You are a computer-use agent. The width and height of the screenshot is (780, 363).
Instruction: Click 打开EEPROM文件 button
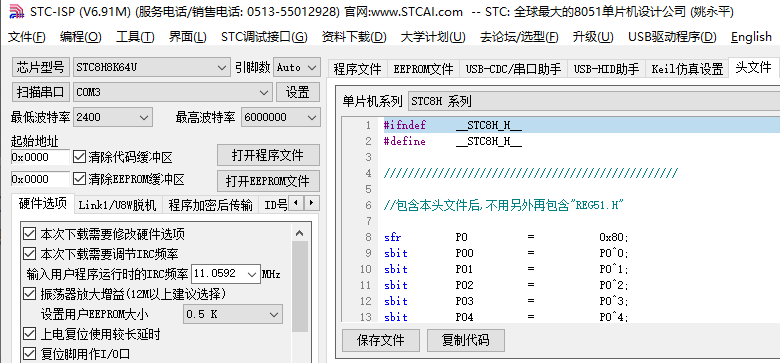tap(268, 181)
